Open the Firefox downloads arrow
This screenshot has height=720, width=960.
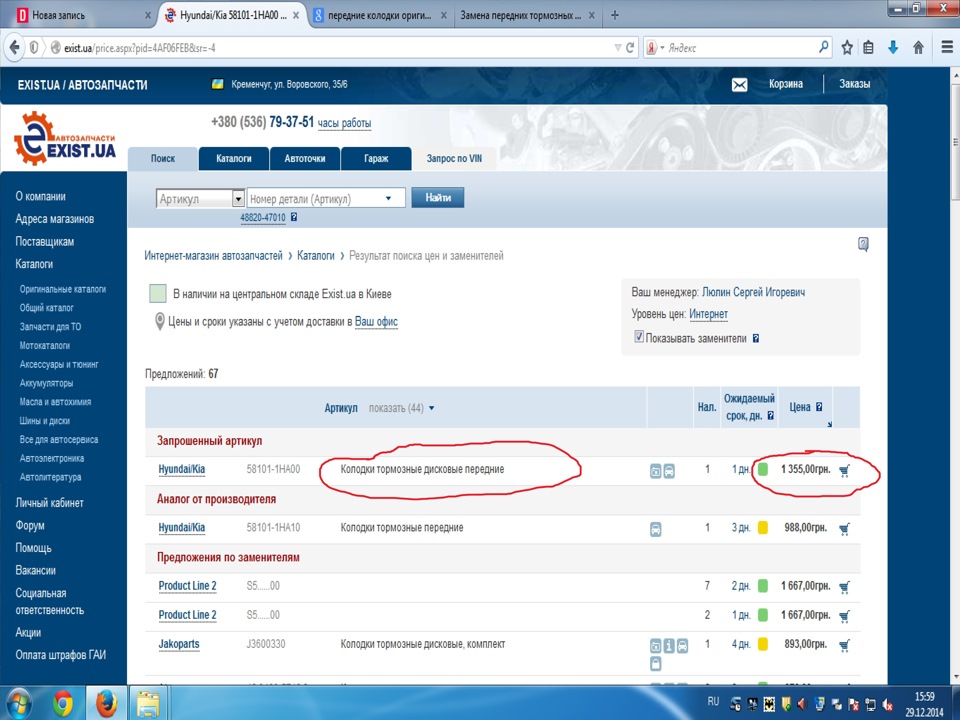click(x=893, y=47)
